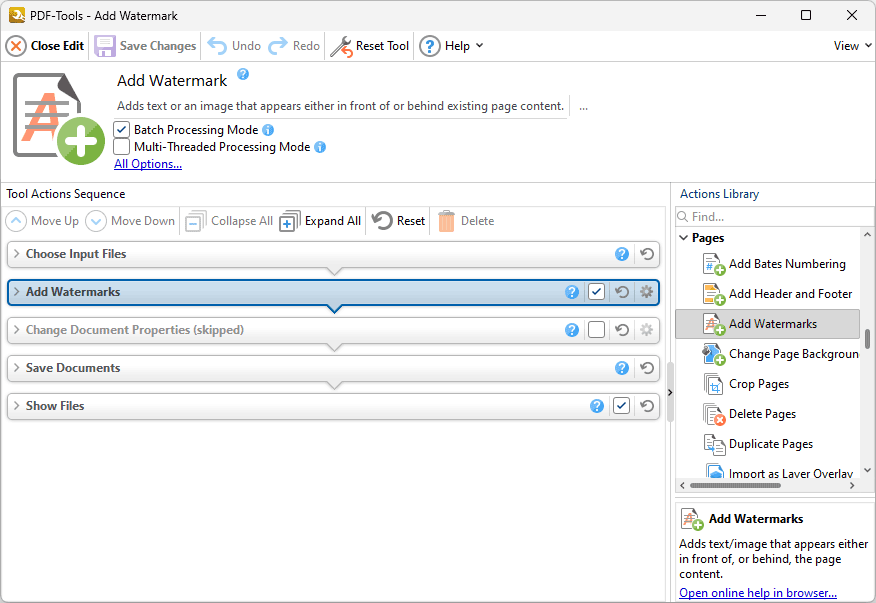Reset the Save Documents step
876x603 pixels.
(x=647, y=368)
